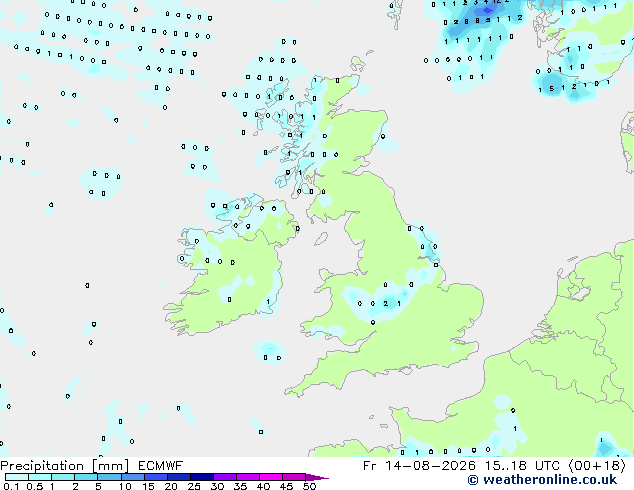Click the 0.1–0.5 mm palest legend swatch
Viewport: 634px width, 490px height.
click(17, 477)
